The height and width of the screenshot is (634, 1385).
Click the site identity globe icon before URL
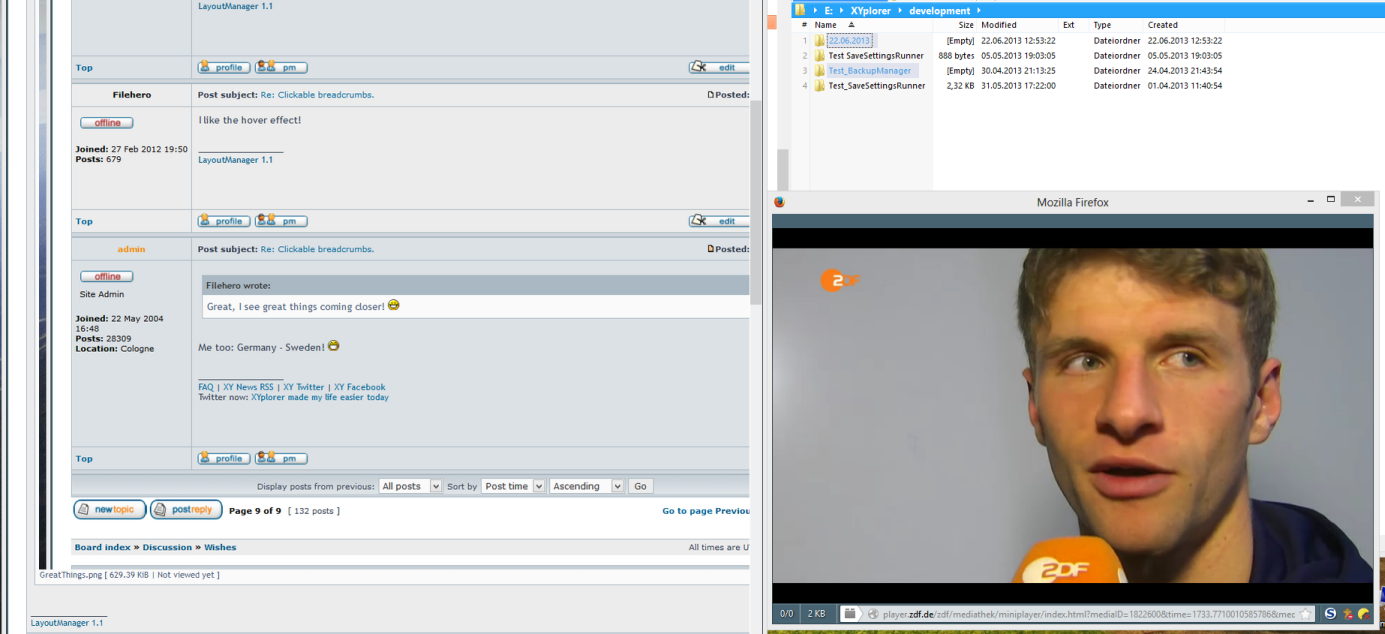tap(873, 614)
